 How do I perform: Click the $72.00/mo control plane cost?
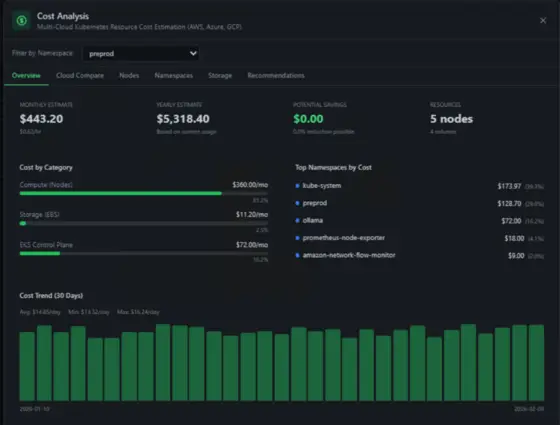click(x=252, y=245)
